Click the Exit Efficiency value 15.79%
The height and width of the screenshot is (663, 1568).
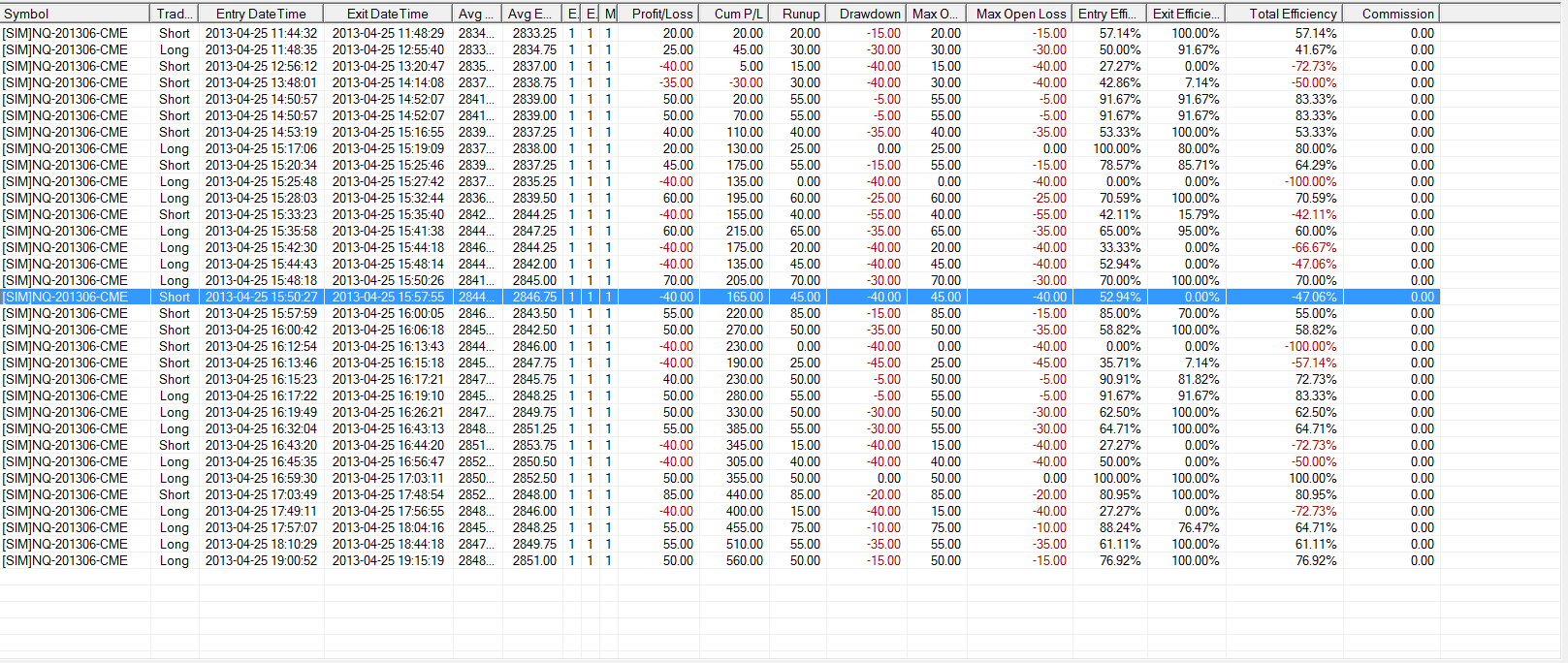click(x=1199, y=214)
